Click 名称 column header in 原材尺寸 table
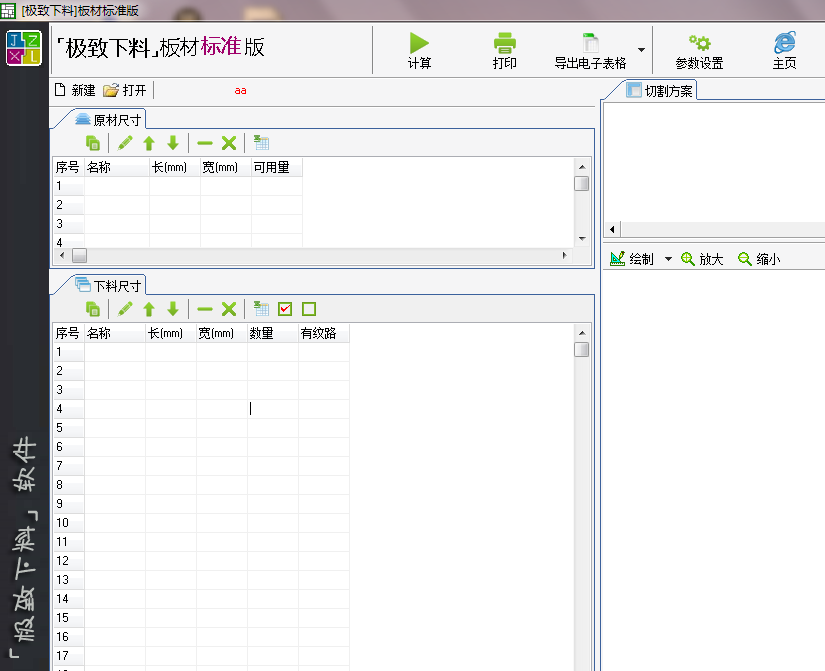 click(x=117, y=167)
